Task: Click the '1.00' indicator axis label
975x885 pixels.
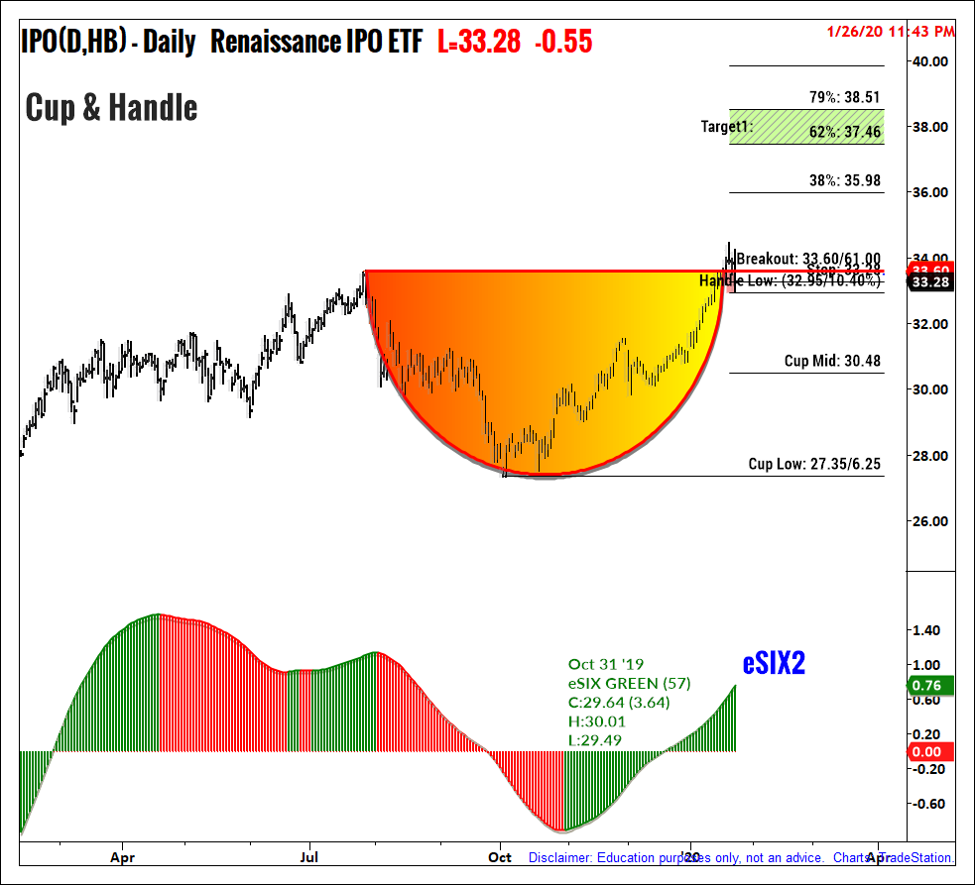Action: (x=926, y=665)
